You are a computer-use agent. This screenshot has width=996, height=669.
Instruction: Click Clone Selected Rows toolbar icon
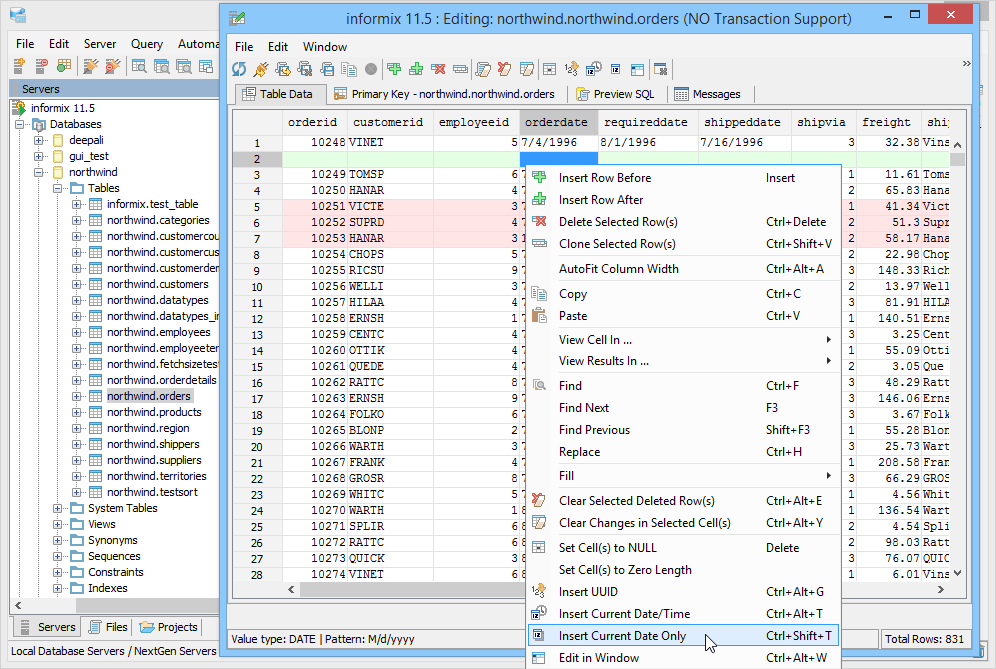[460, 69]
